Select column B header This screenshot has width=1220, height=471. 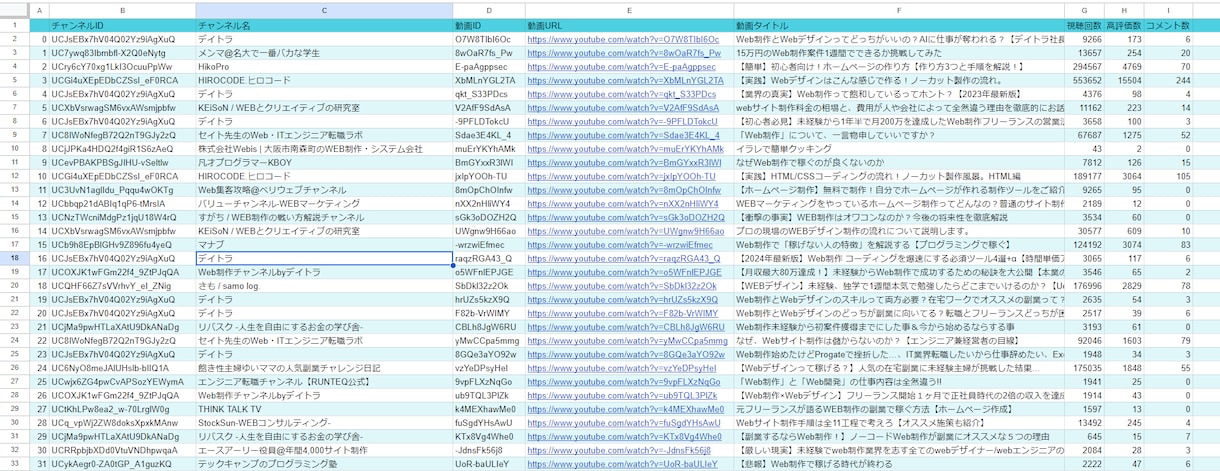pos(122,10)
